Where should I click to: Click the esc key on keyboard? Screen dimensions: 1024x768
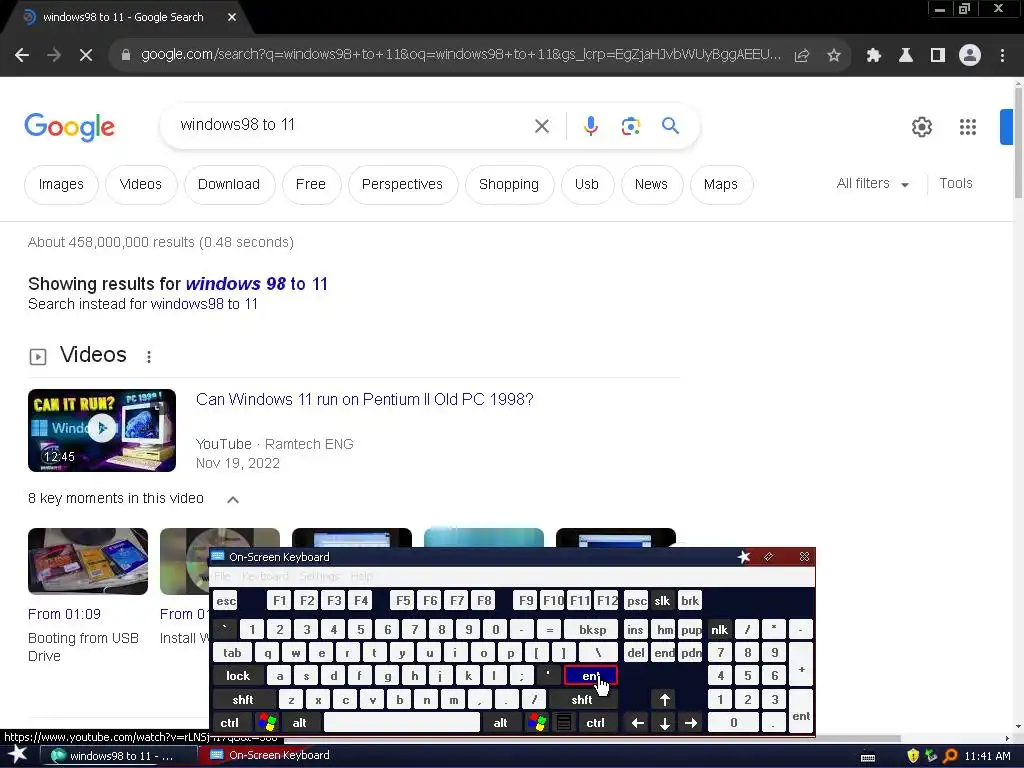226,601
